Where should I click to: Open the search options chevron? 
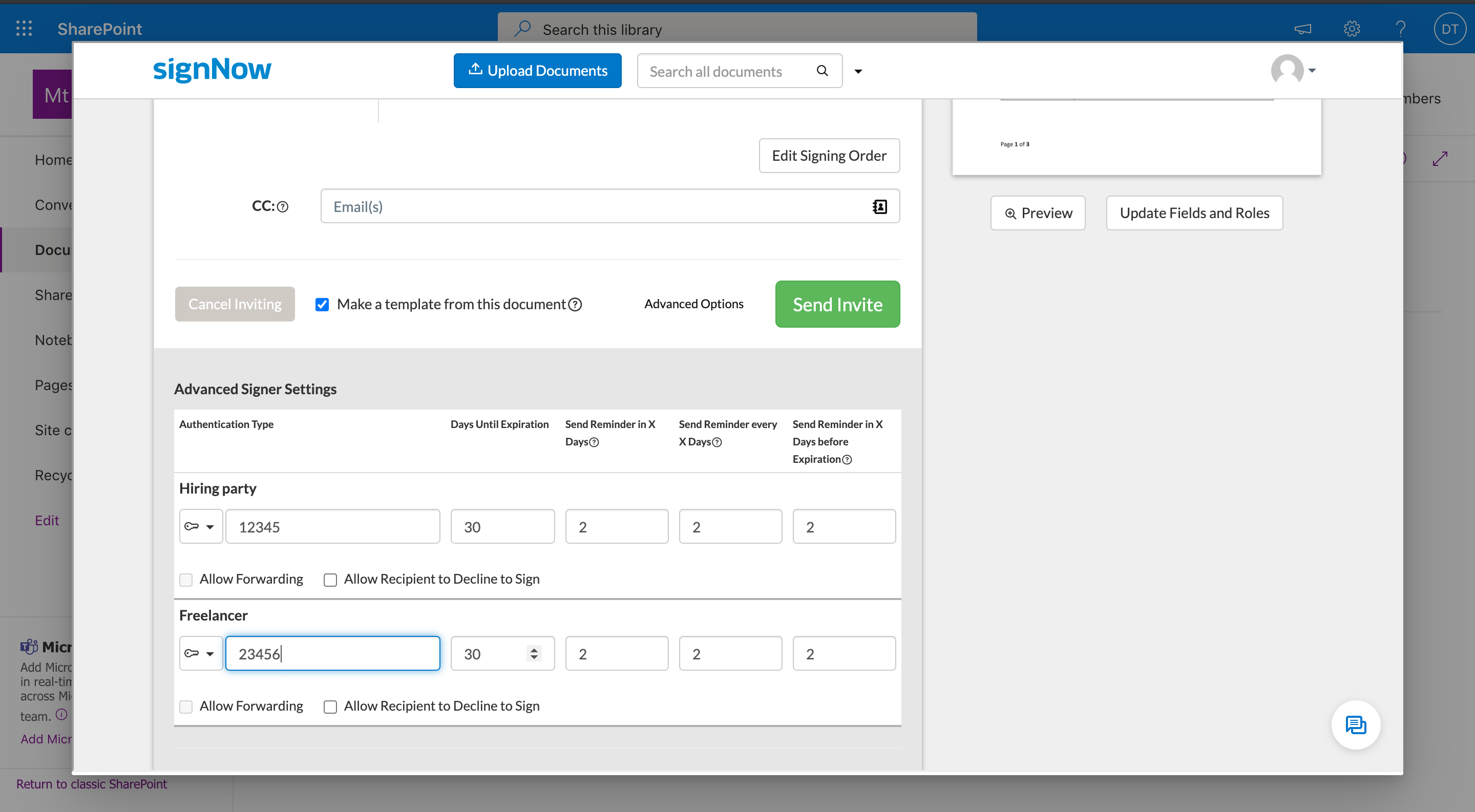(858, 71)
